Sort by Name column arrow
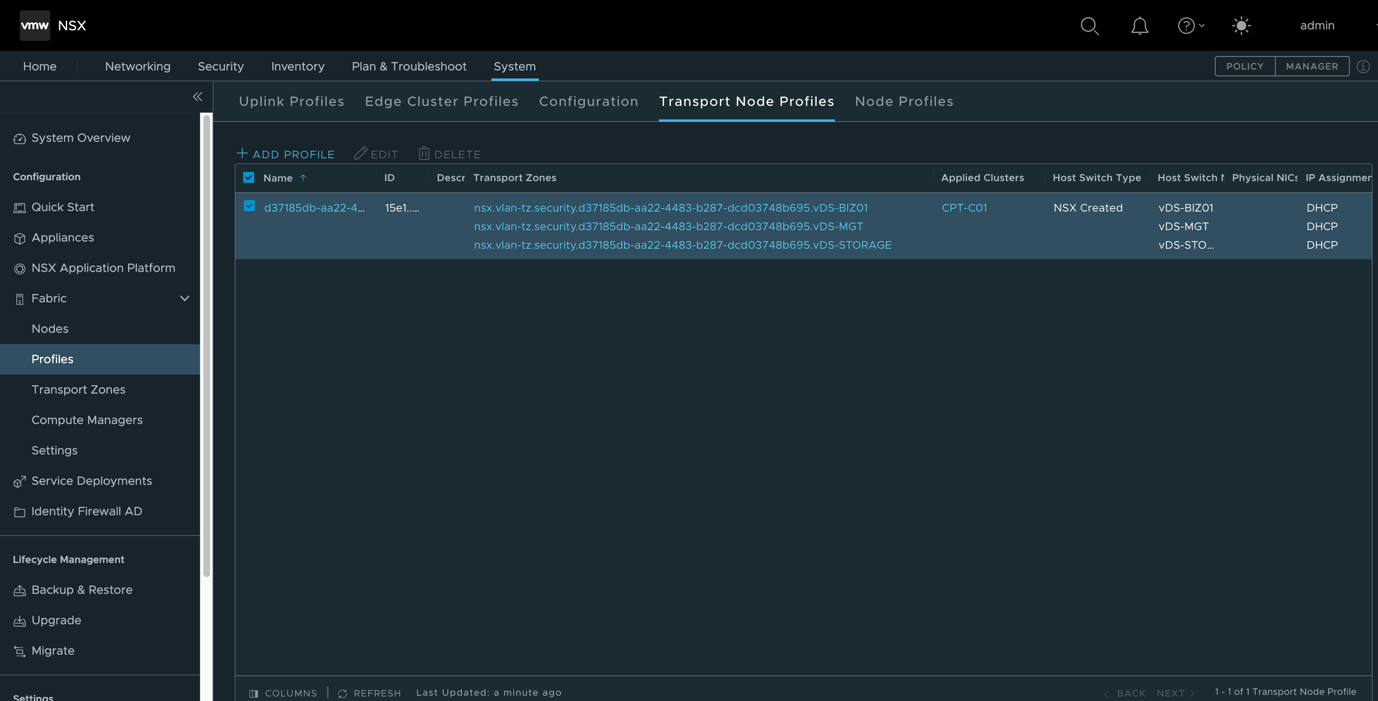 (303, 178)
